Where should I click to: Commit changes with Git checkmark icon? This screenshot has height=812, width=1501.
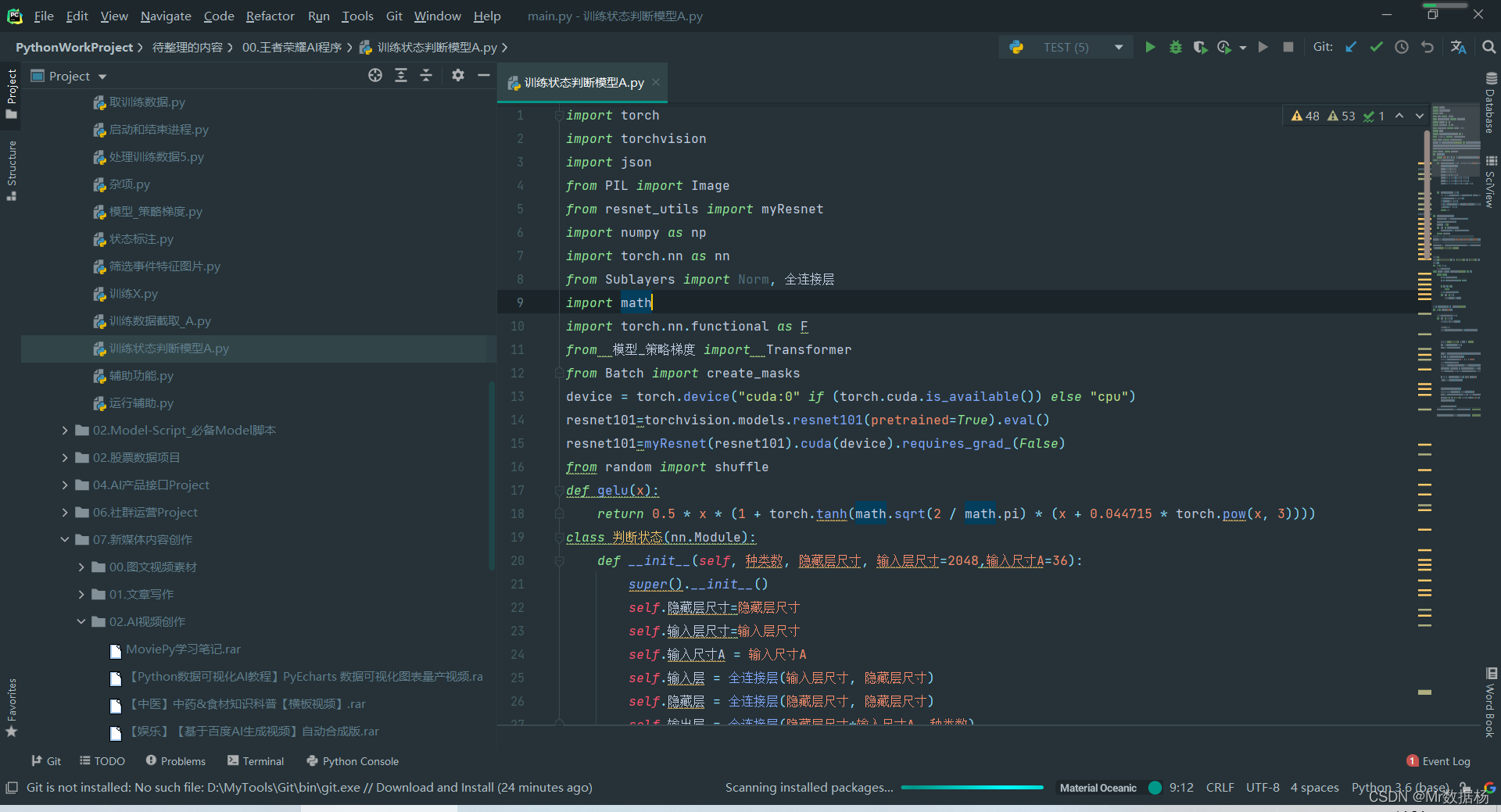1376,48
